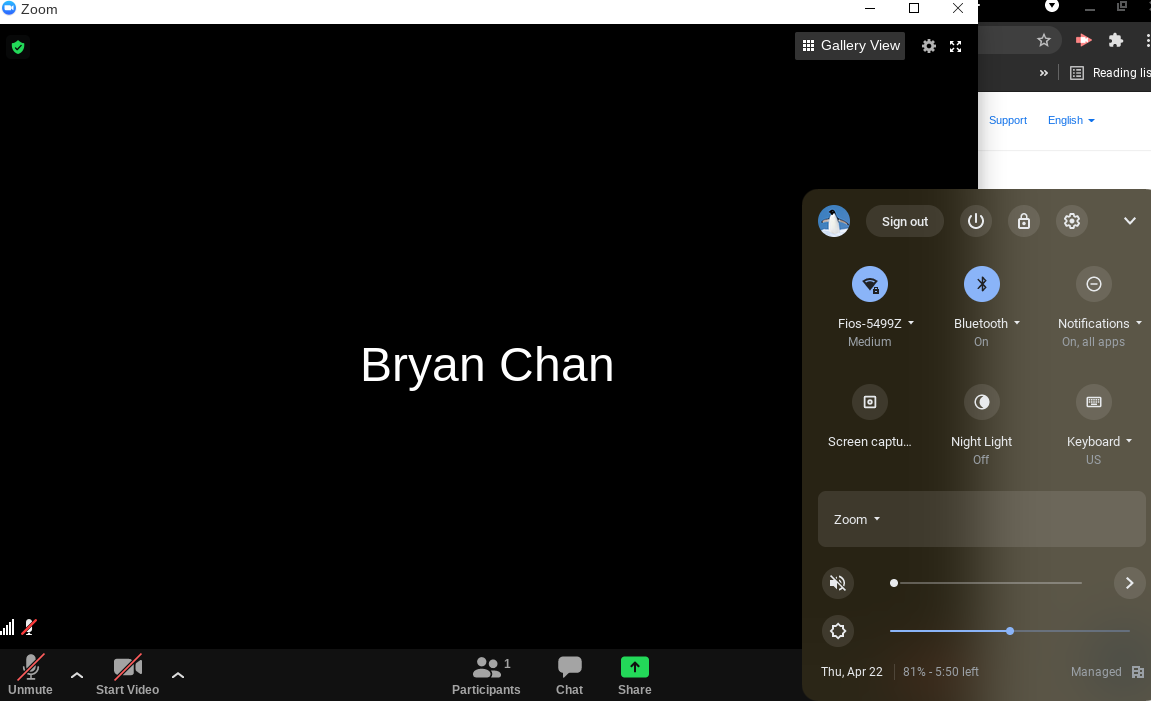
Task: Click the Keyboard input method icon
Action: pos(1094,402)
